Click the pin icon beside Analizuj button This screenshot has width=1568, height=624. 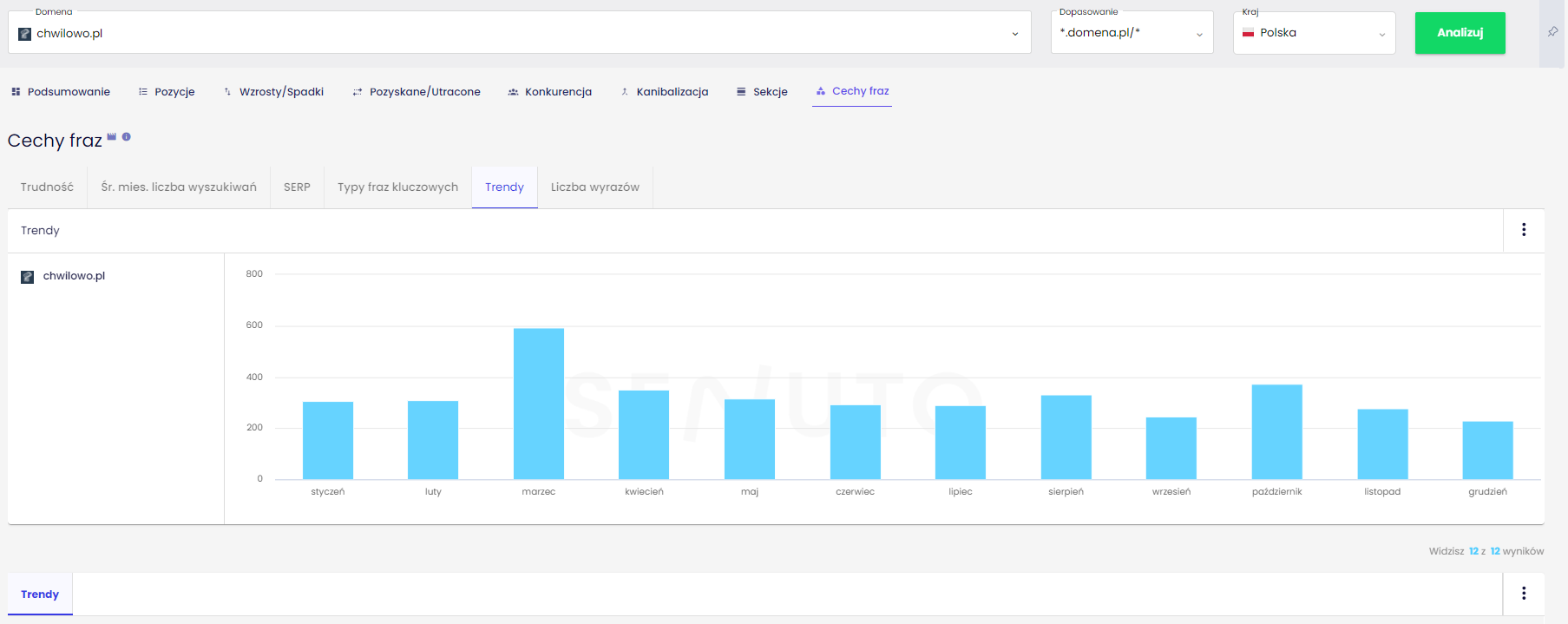tap(1553, 32)
